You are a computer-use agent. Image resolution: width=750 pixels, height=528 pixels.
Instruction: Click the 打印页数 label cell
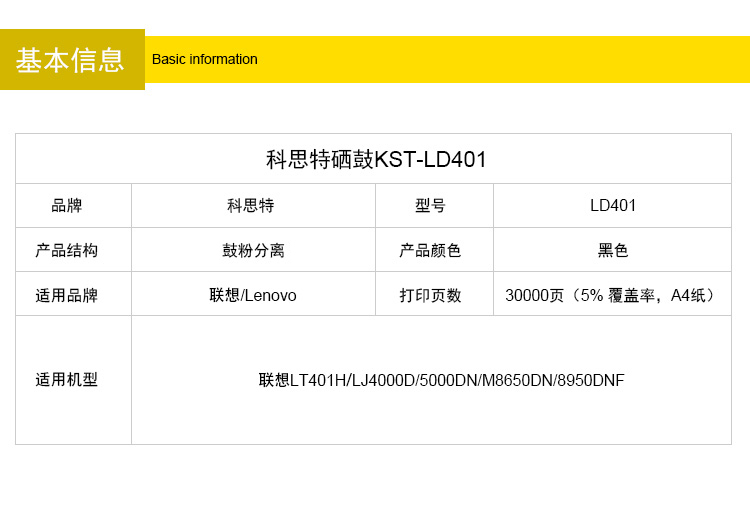point(431,295)
